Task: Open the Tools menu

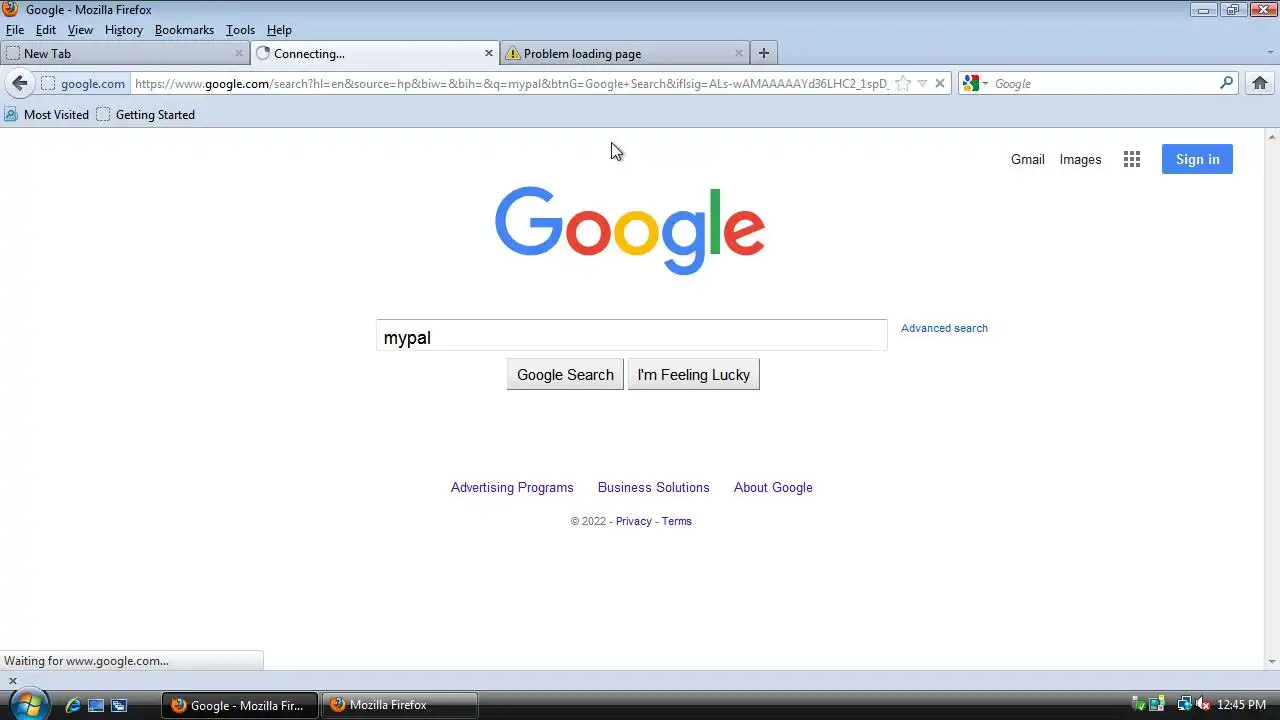Action: coord(240,30)
